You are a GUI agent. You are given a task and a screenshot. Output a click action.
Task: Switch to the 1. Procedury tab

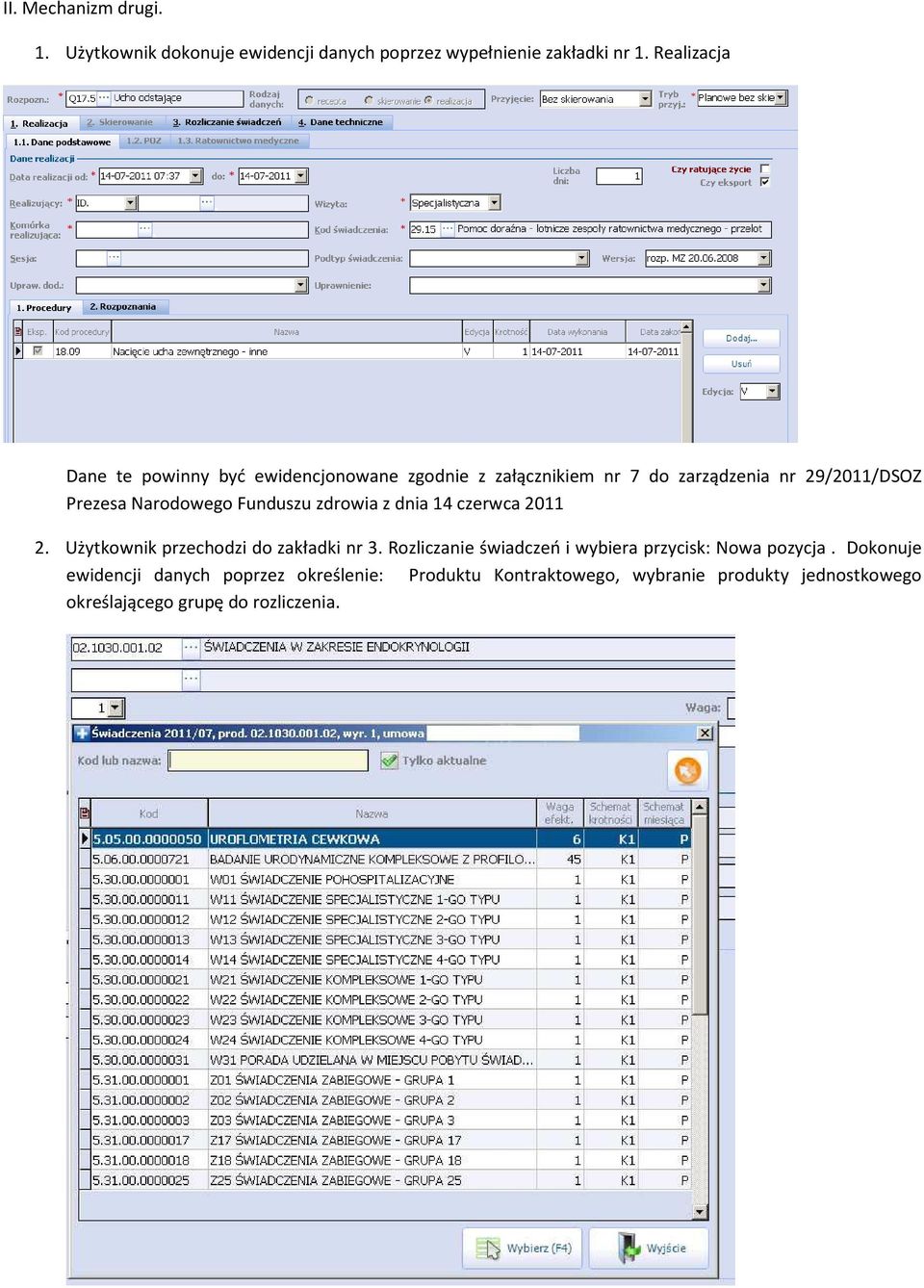[44, 308]
